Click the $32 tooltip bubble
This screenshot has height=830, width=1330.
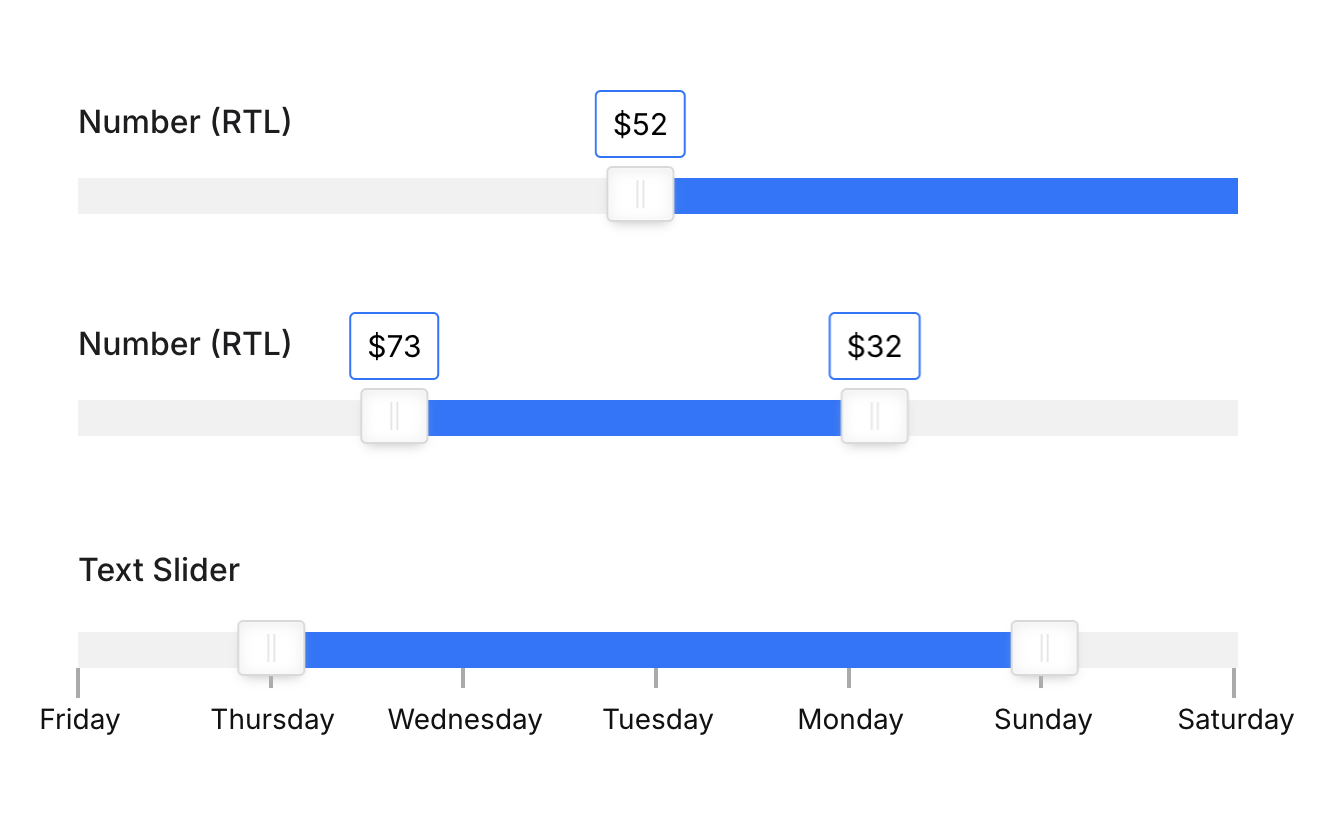pyautogui.click(x=874, y=346)
